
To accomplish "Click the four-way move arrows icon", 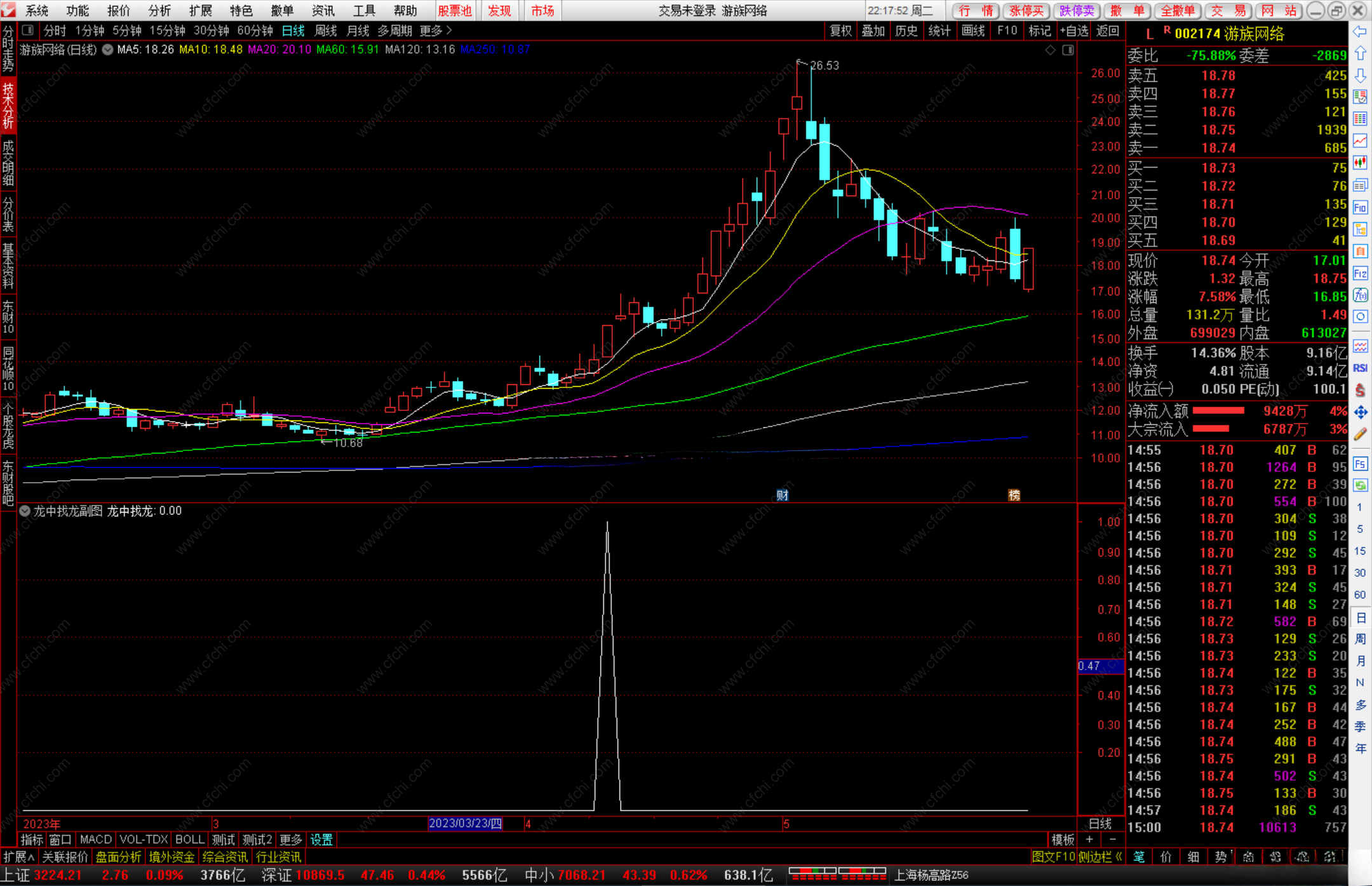I will coord(1360,413).
